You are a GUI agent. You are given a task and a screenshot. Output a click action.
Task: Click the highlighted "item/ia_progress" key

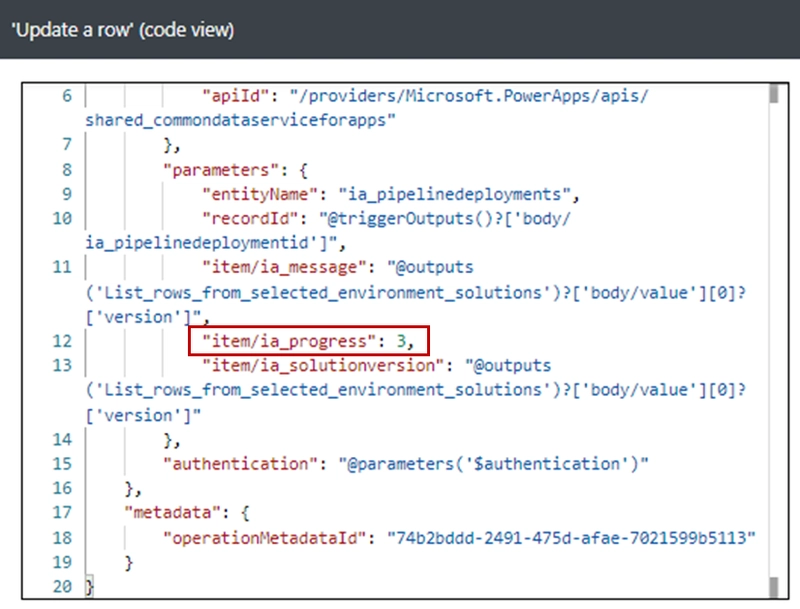[284, 342]
